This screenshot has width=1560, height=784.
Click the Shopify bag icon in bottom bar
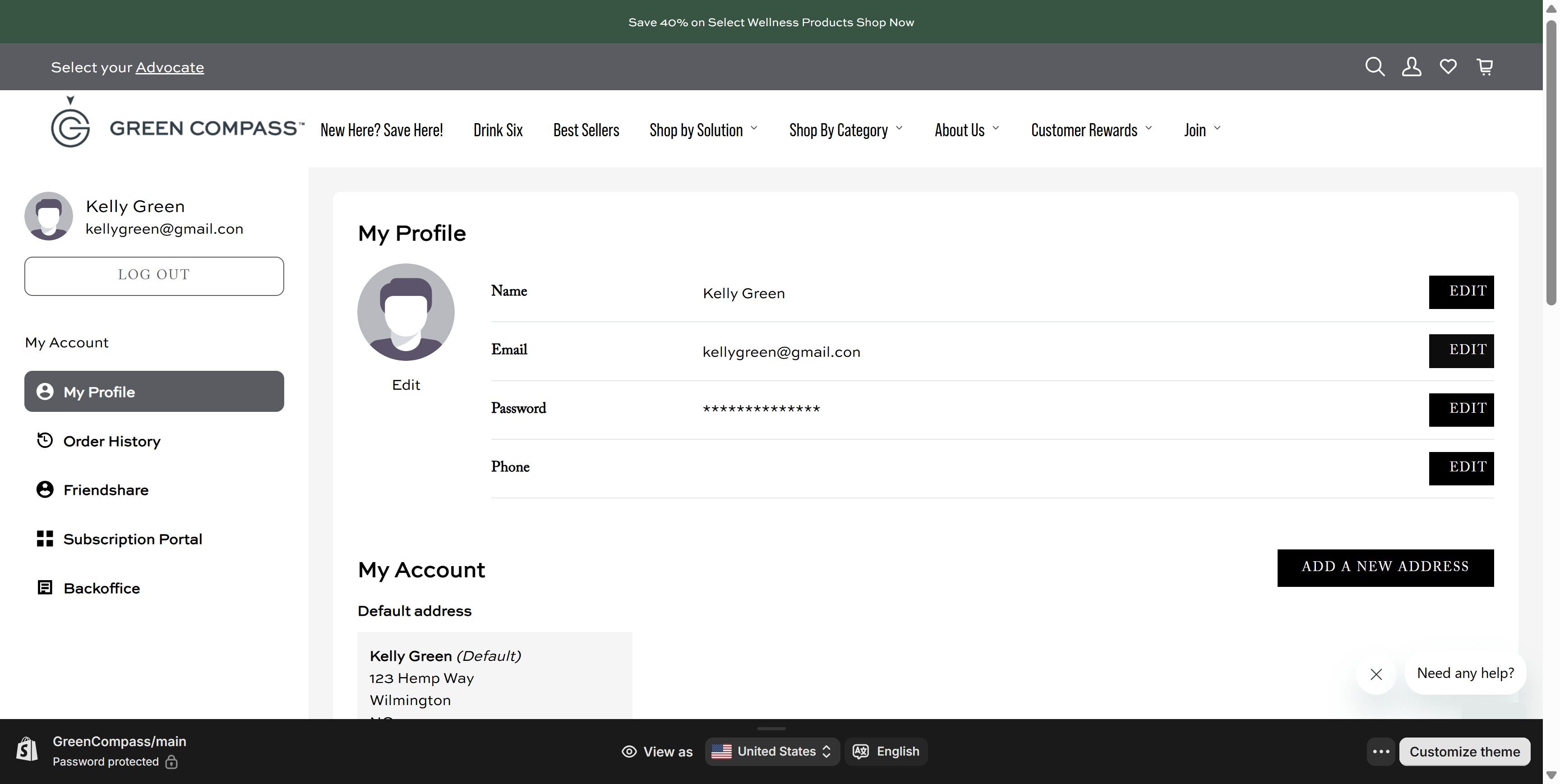27,750
